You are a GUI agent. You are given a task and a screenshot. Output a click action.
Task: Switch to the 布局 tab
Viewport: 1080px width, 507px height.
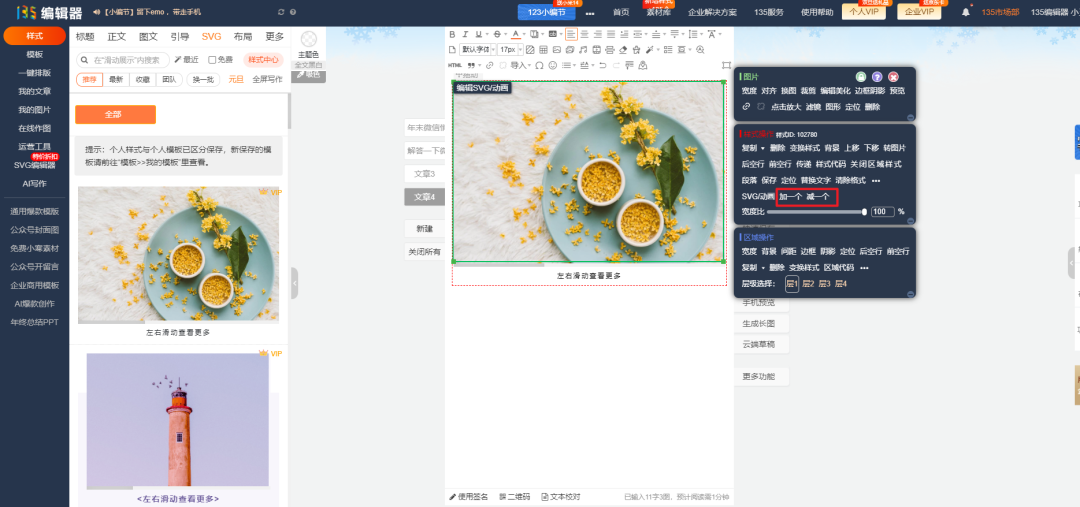coord(242,37)
